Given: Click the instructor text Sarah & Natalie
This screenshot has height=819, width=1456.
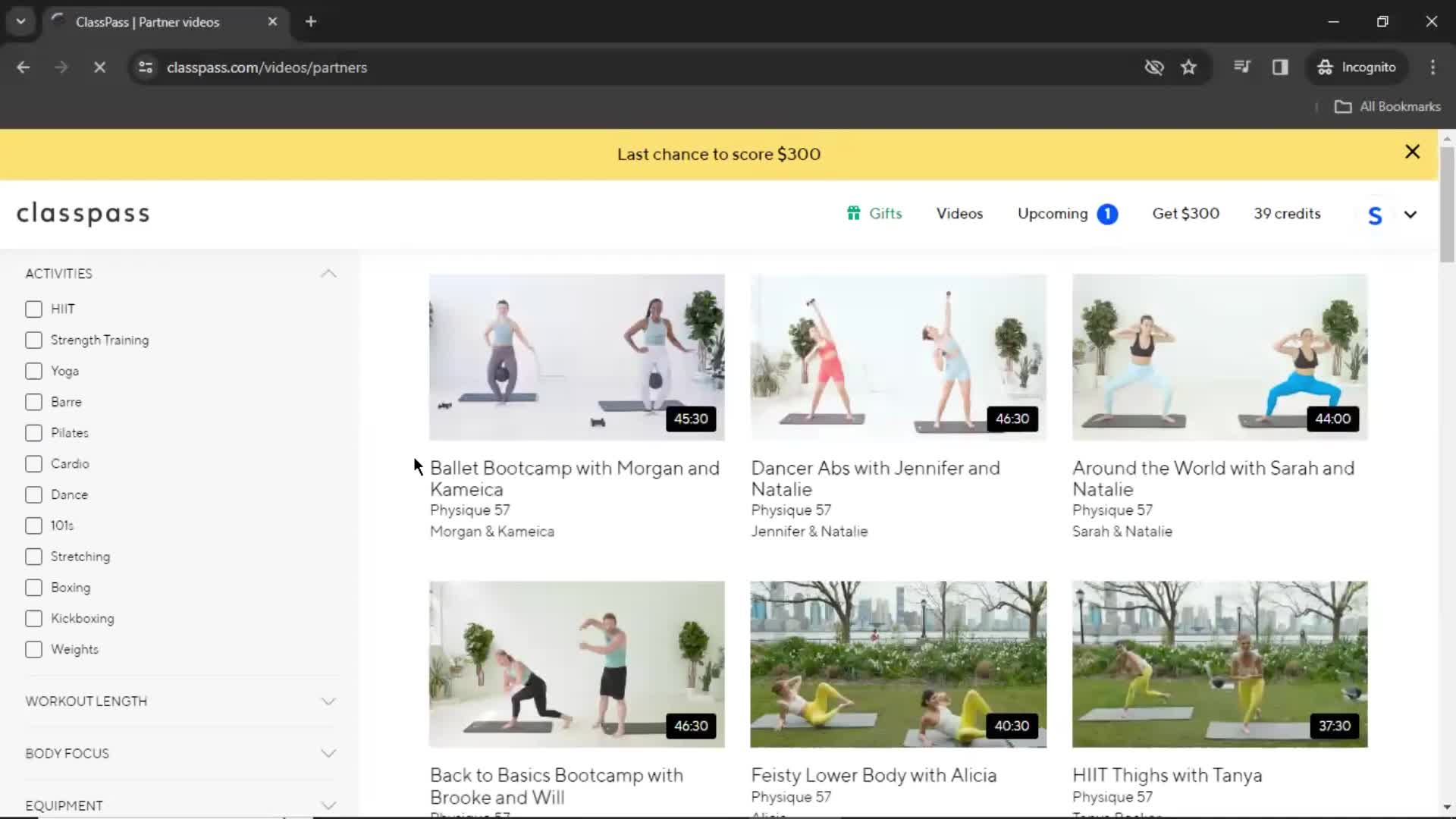Looking at the screenshot, I should click(1122, 532).
